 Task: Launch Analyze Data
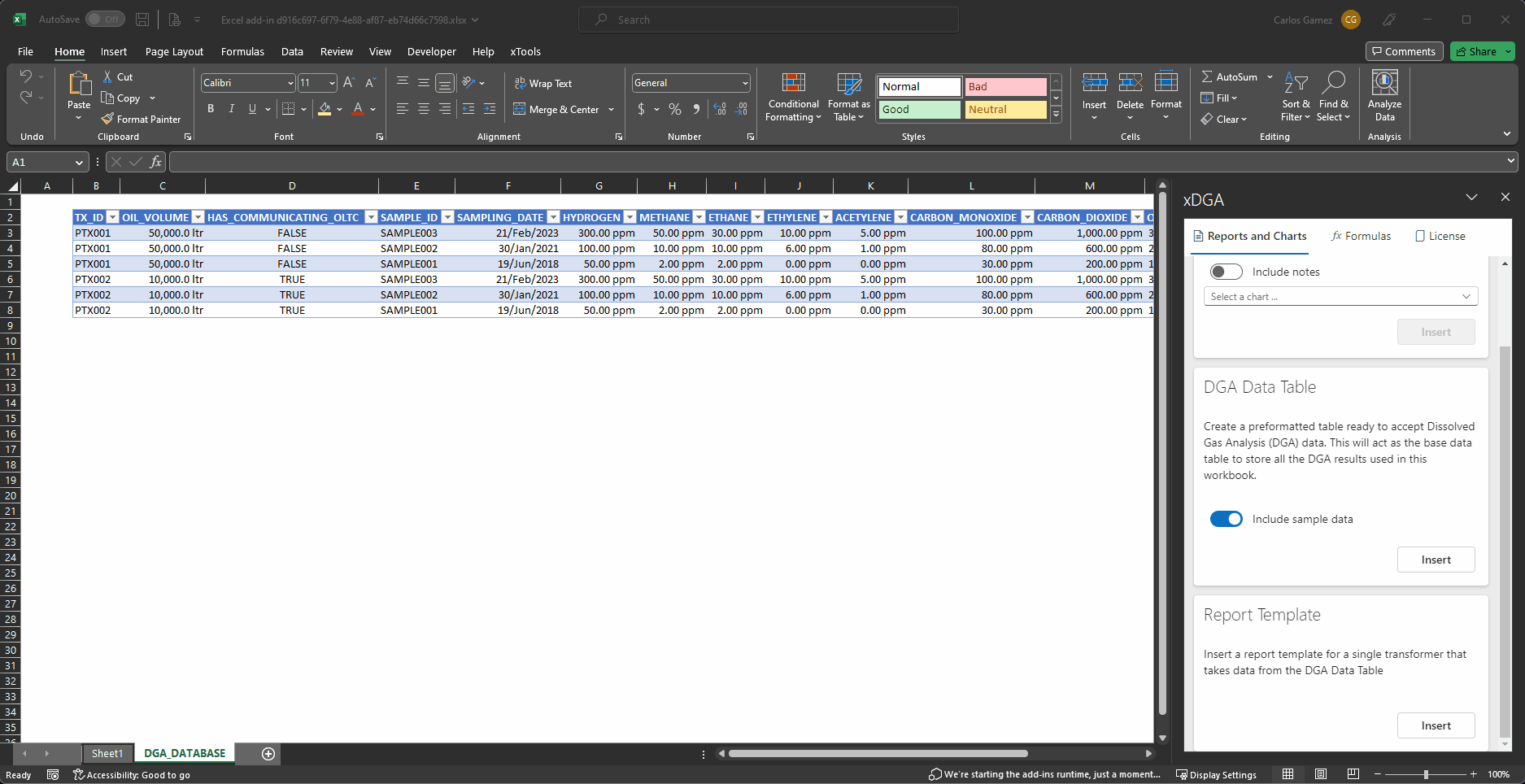1383,96
